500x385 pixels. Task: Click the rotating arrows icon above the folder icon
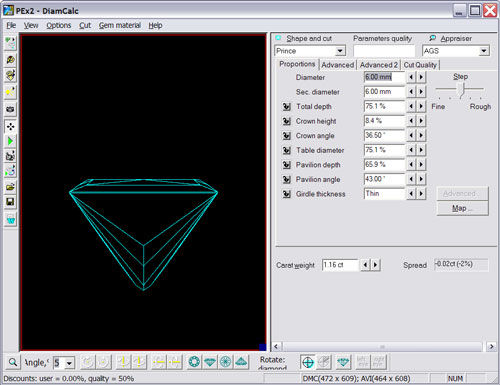click(x=10, y=171)
